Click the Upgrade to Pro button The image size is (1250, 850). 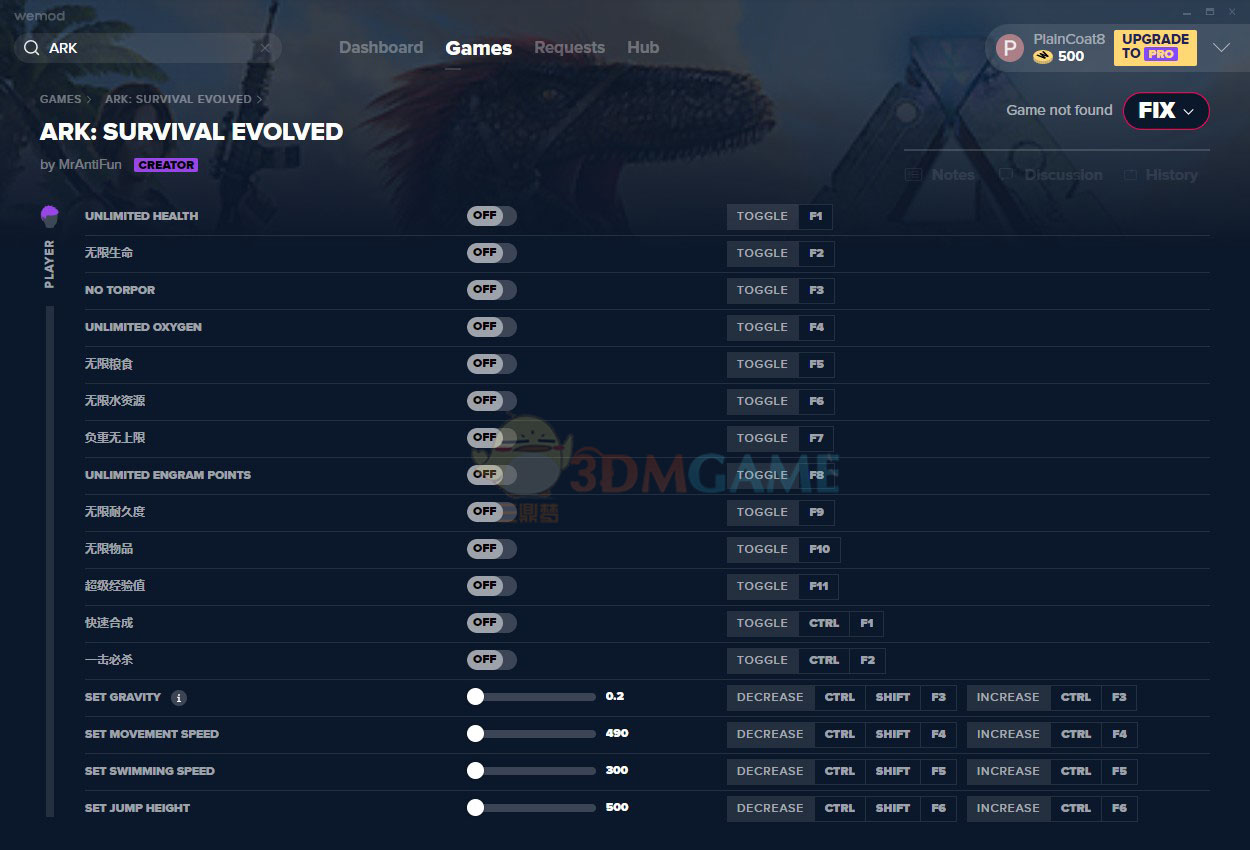(1155, 47)
